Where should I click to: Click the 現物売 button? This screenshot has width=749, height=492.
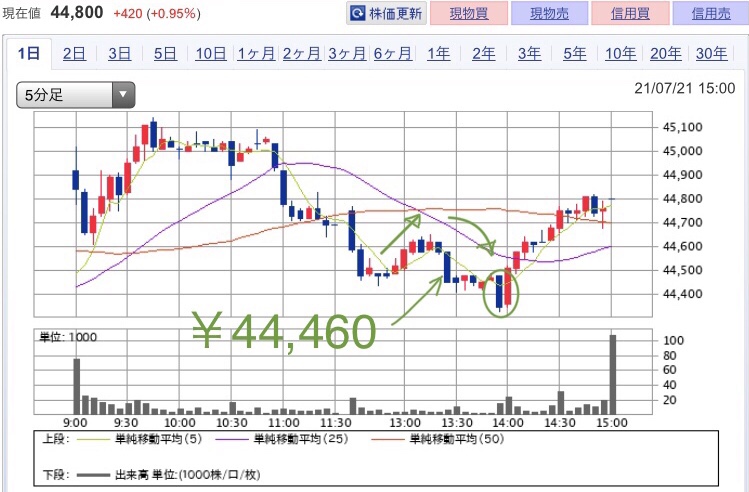(549, 13)
